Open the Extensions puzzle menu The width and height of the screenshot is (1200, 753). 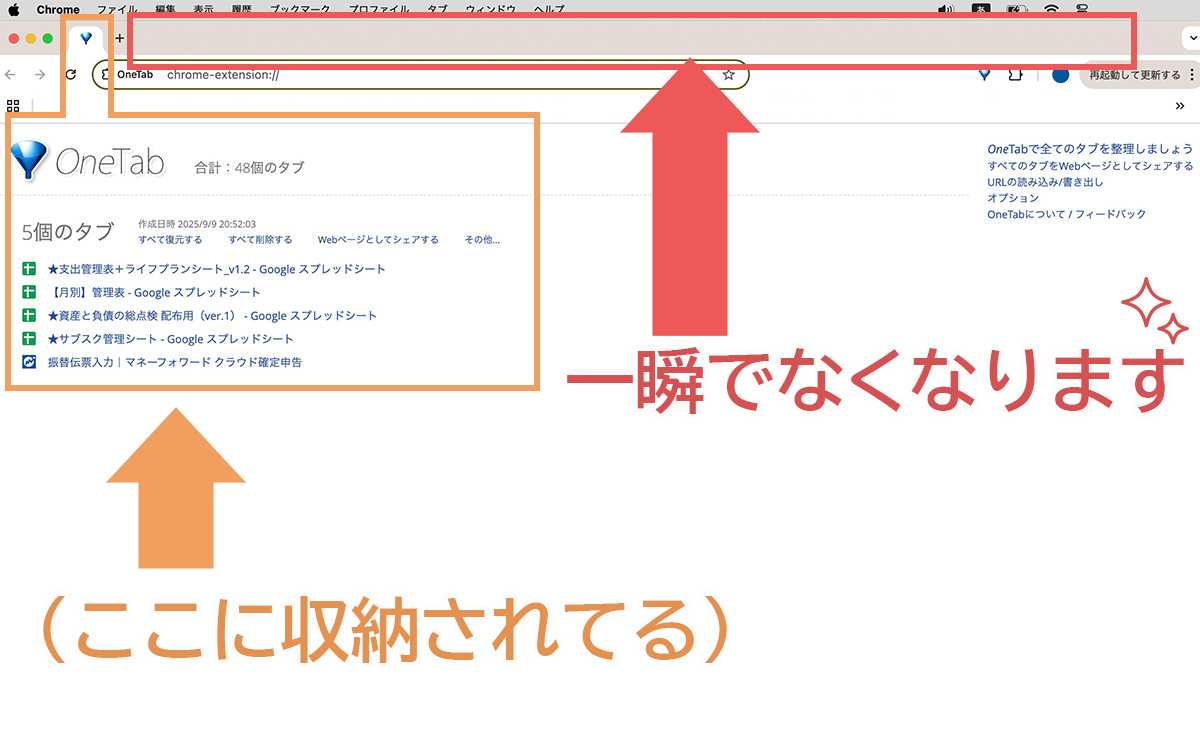(x=1015, y=75)
